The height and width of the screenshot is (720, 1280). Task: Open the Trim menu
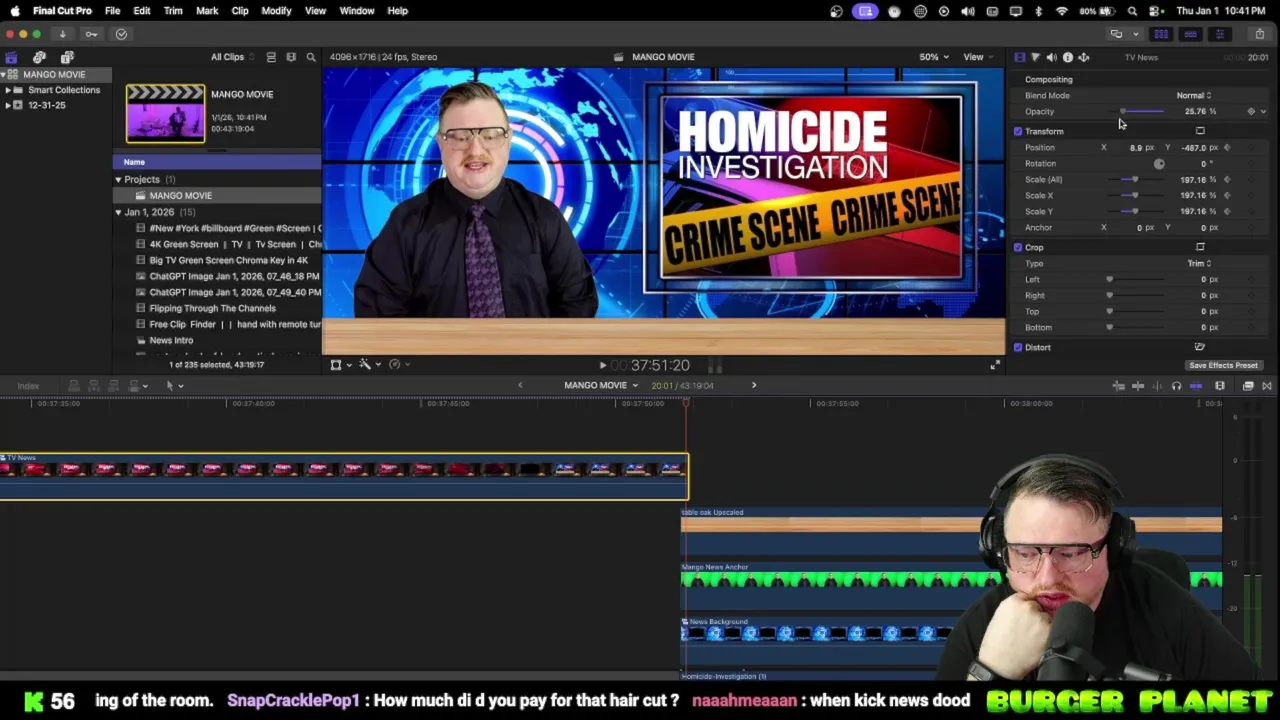click(173, 11)
